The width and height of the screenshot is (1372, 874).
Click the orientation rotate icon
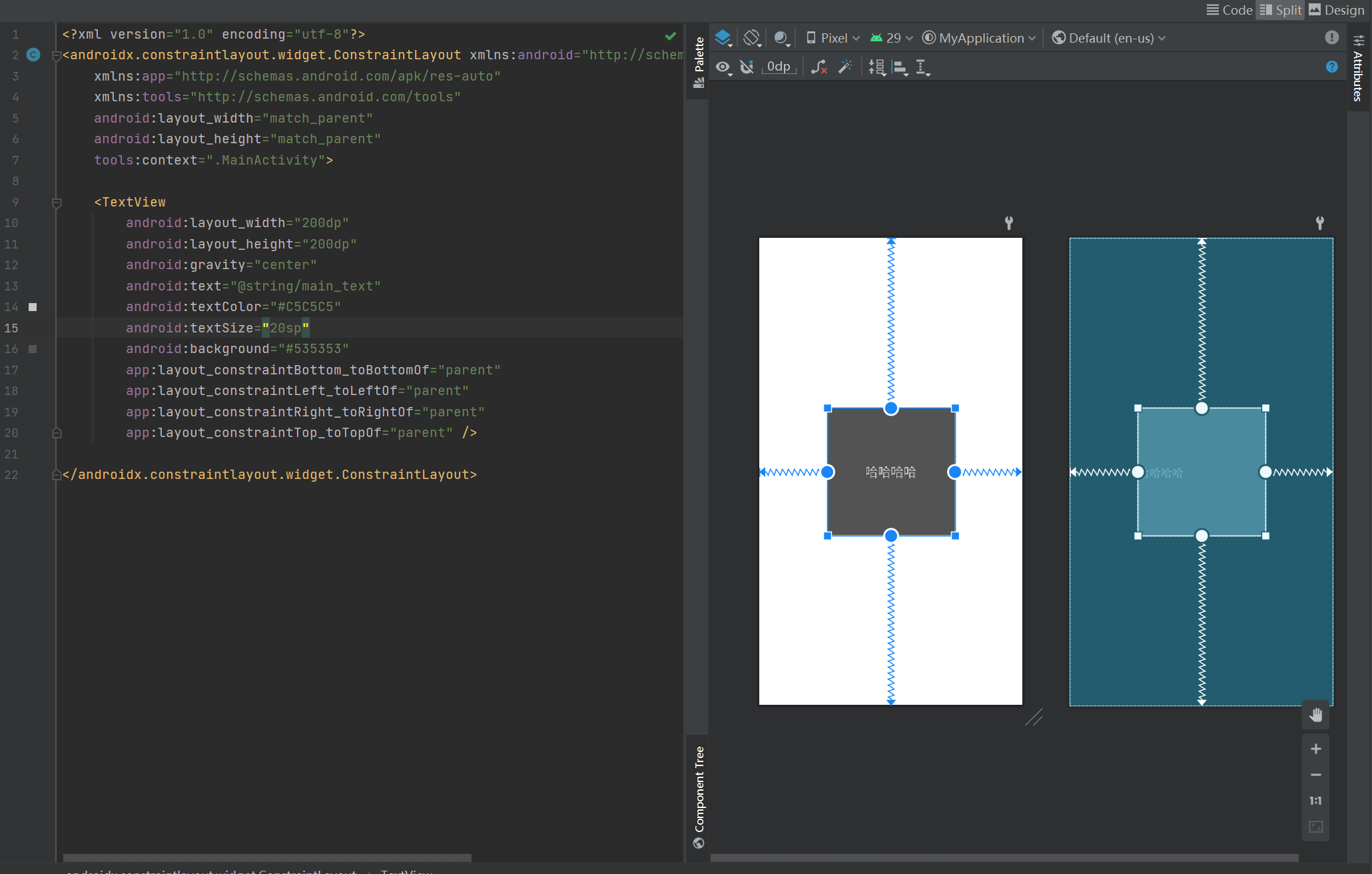point(752,38)
